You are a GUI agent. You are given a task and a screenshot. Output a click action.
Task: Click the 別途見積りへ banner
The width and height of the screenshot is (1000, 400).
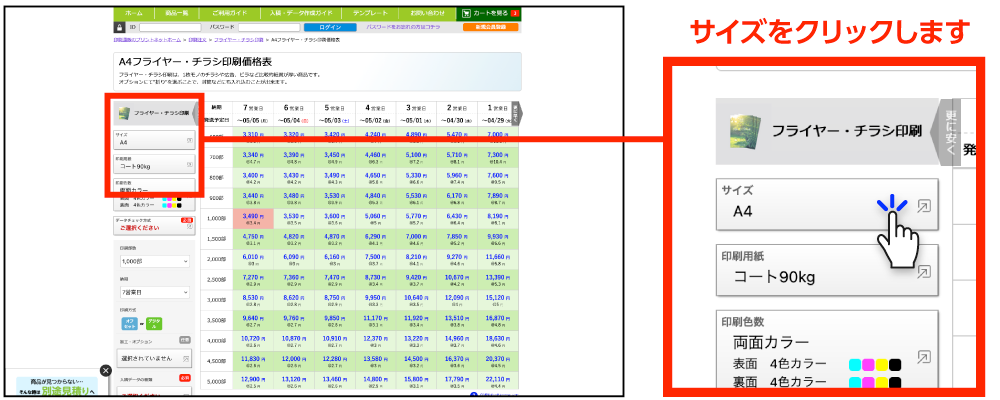click(57, 387)
